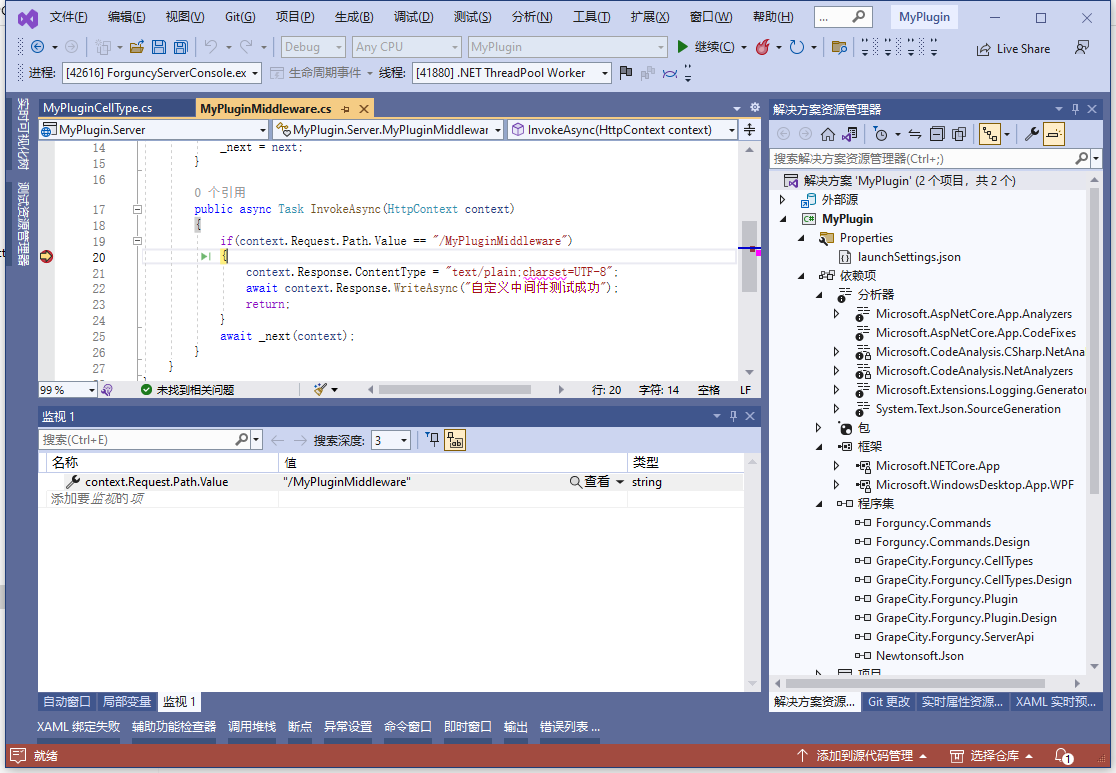Click the breakpoint arrow on line 20
Viewport: 1116px width, 773px height.
click(x=46, y=256)
